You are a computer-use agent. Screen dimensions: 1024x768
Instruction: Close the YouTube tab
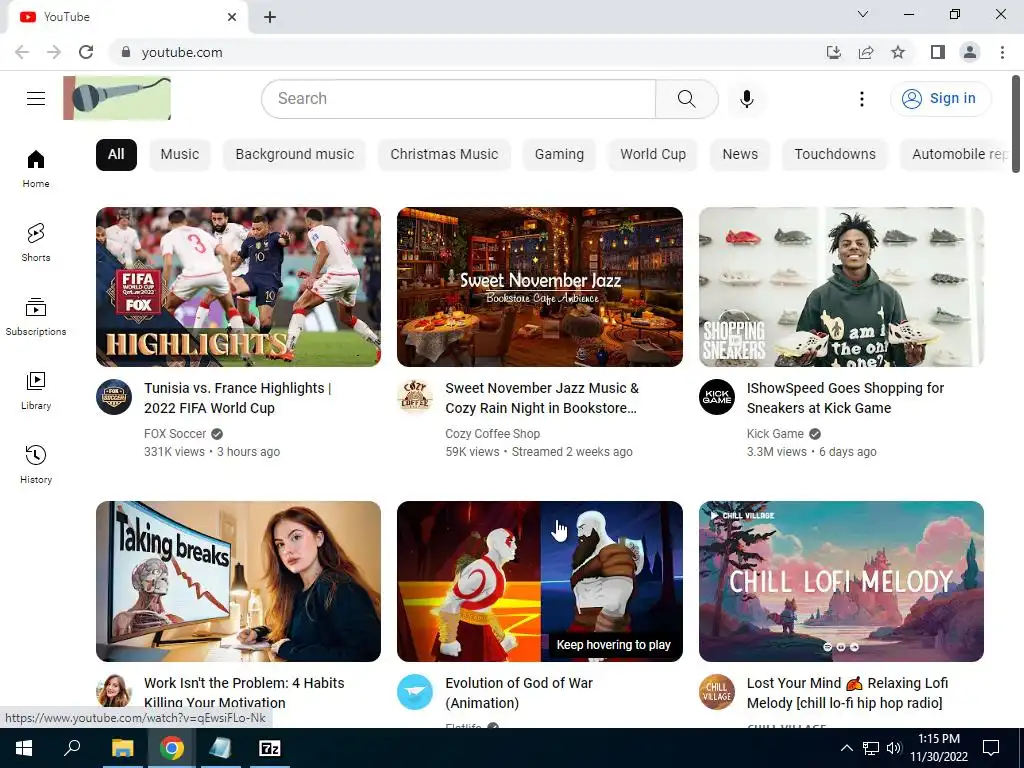pyautogui.click(x=232, y=17)
